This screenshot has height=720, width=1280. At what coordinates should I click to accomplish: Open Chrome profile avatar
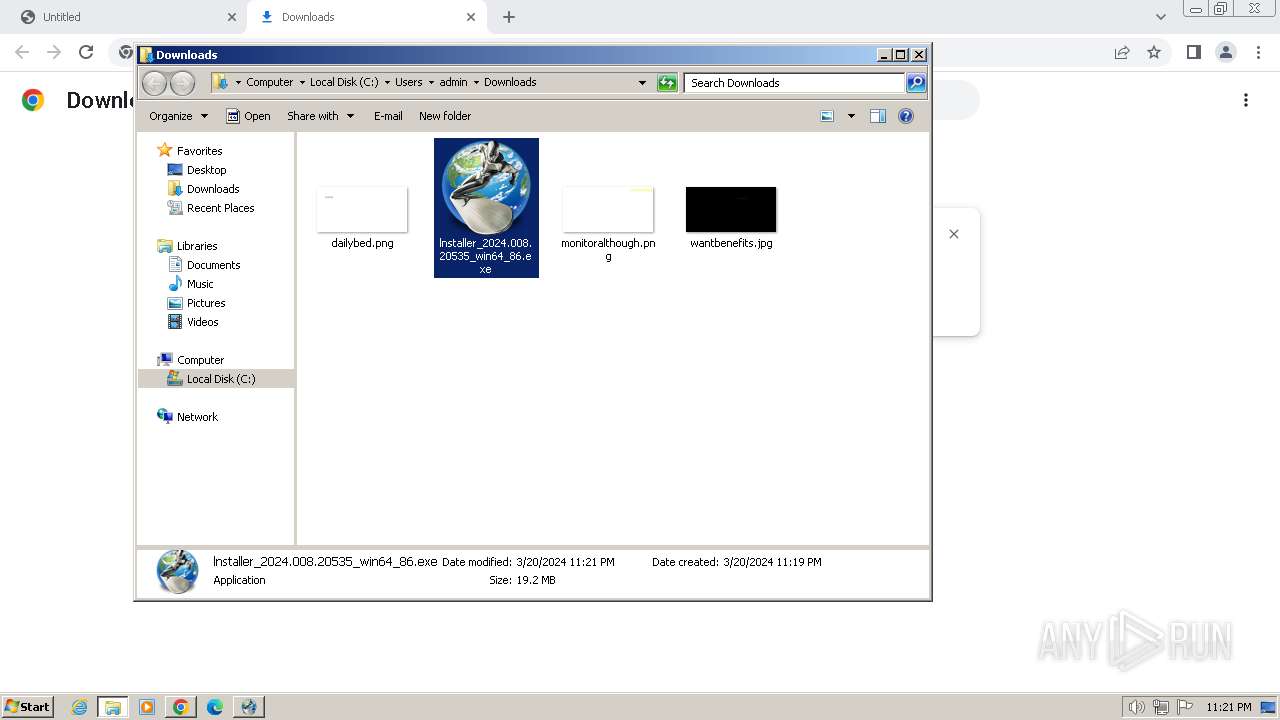point(1225,52)
